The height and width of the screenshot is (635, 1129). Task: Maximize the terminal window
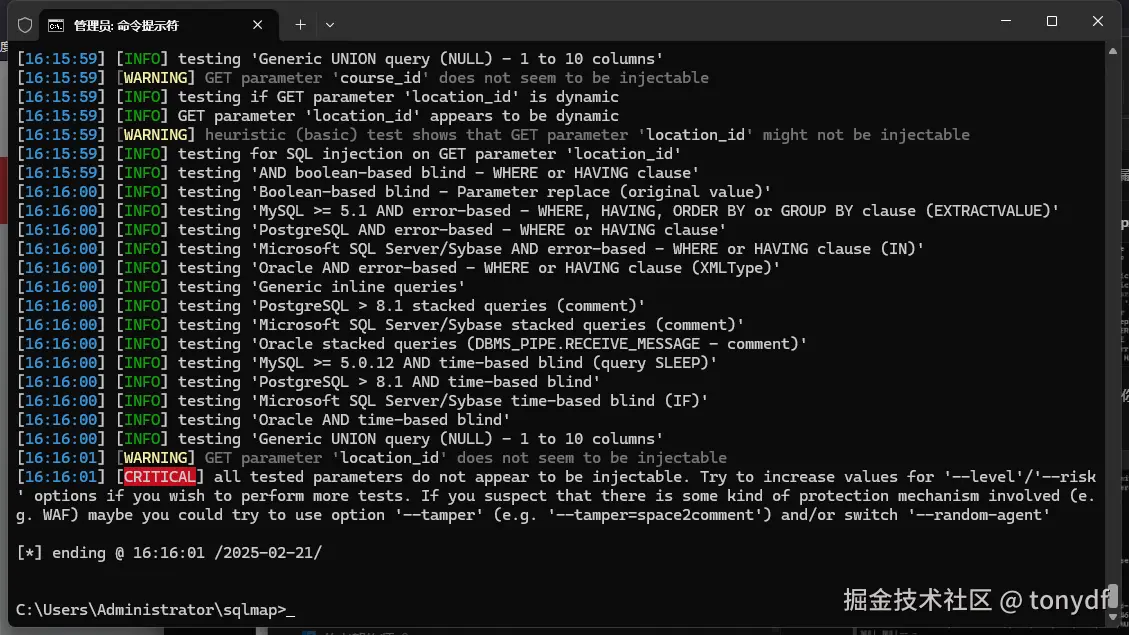pyautogui.click(x=1052, y=22)
